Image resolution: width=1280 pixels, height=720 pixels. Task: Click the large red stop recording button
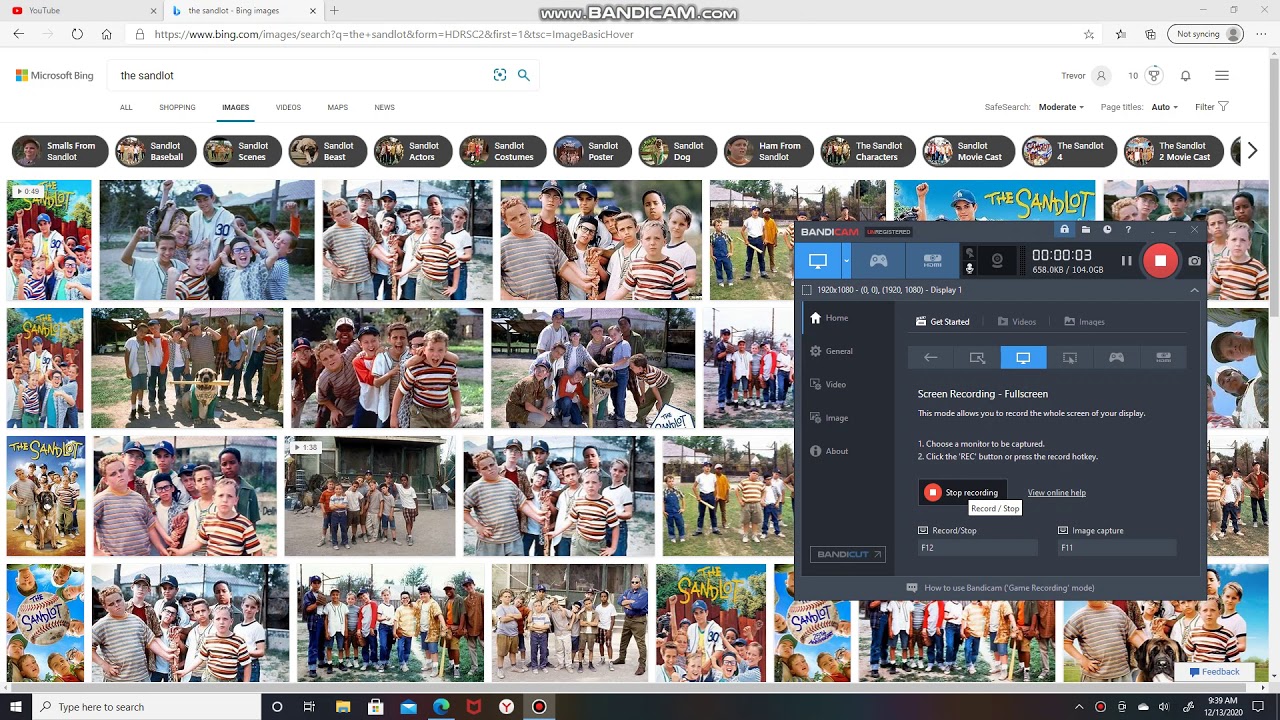click(1160, 261)
